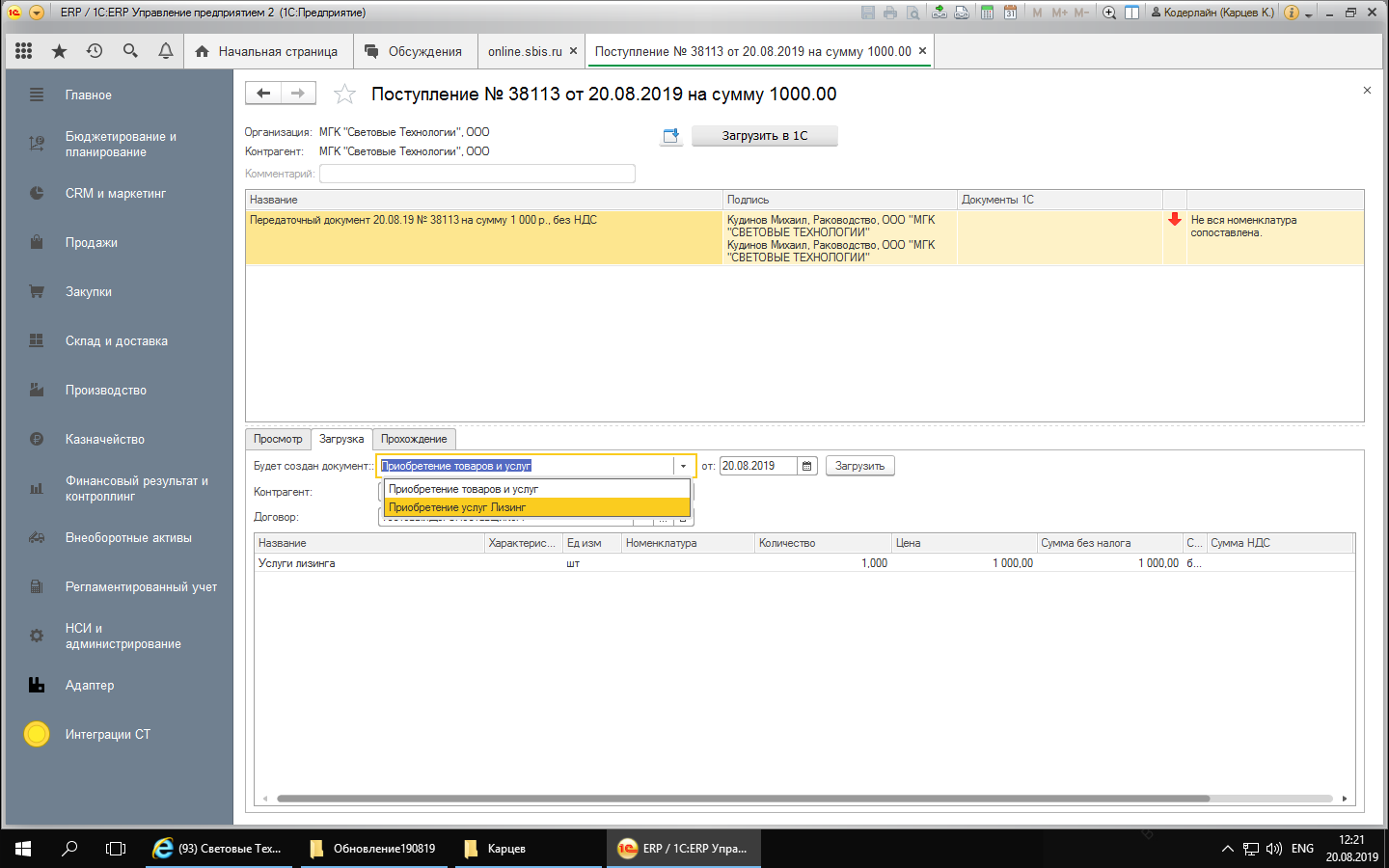This screenshot has height=868, width=1389.
Task: Open the Просмотр tab
Action: [278, 439]
